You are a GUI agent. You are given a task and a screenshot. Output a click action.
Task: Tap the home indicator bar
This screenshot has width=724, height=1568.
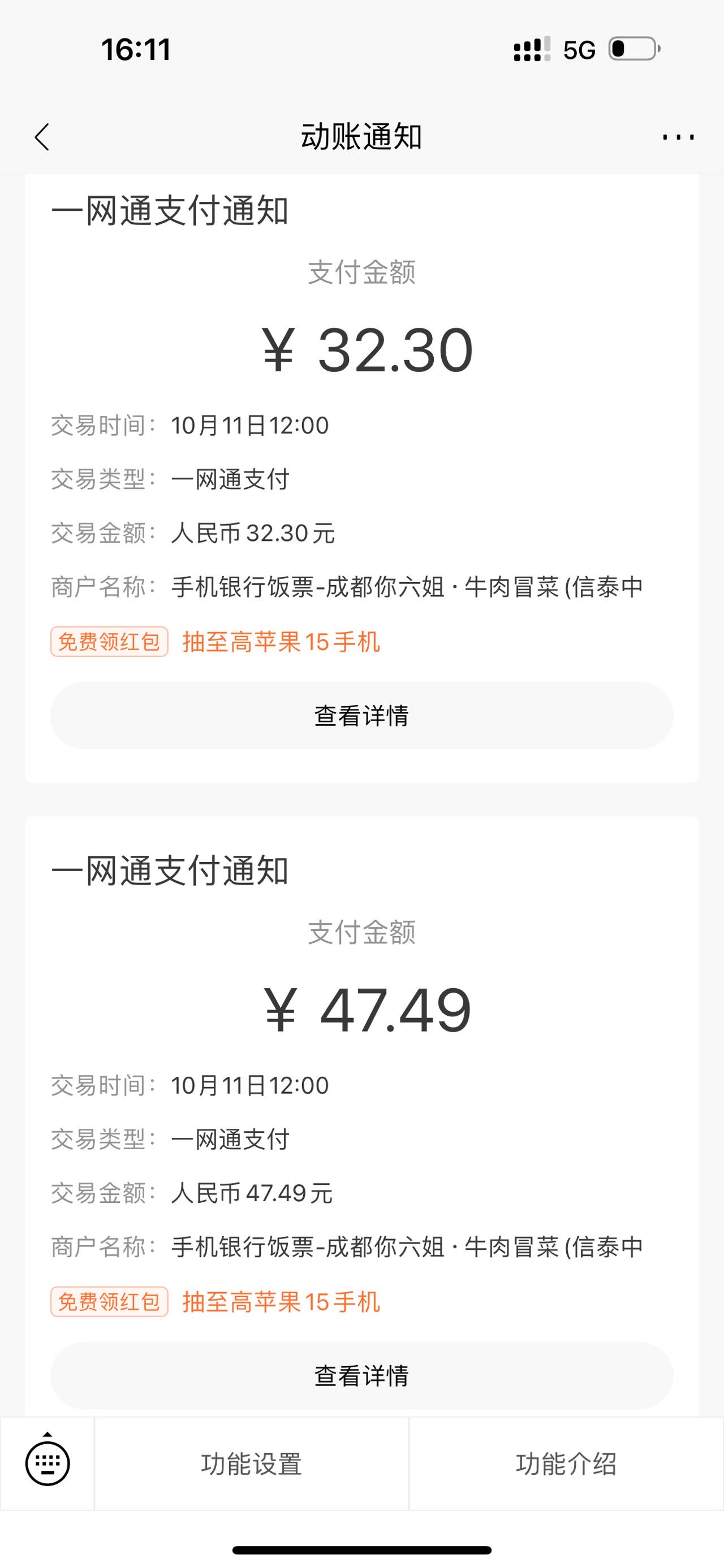pos(361,1550)
